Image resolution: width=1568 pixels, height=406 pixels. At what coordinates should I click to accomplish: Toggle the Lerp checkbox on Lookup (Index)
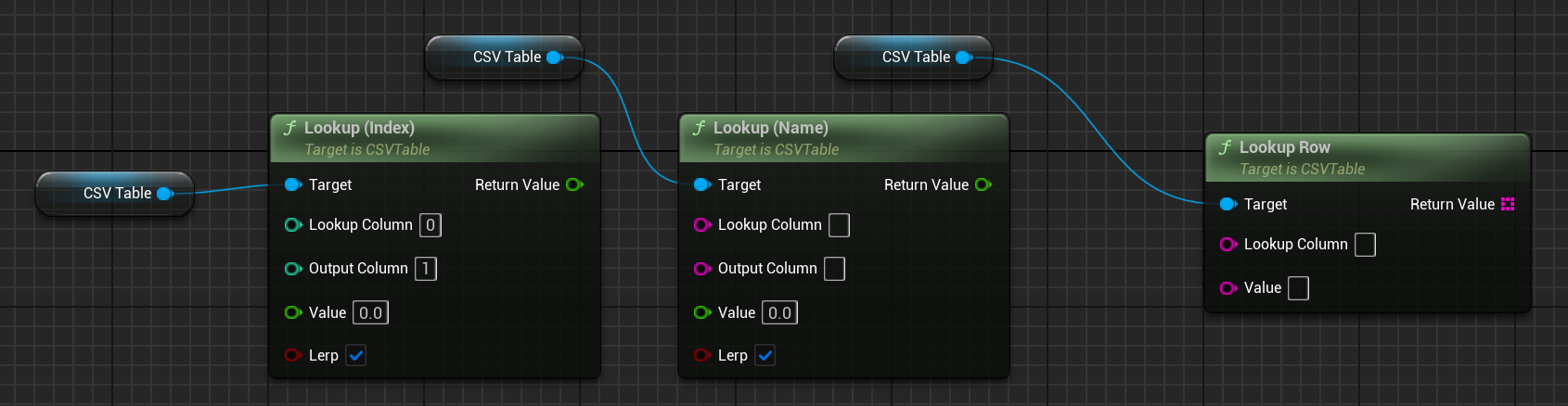pos(356,355)
